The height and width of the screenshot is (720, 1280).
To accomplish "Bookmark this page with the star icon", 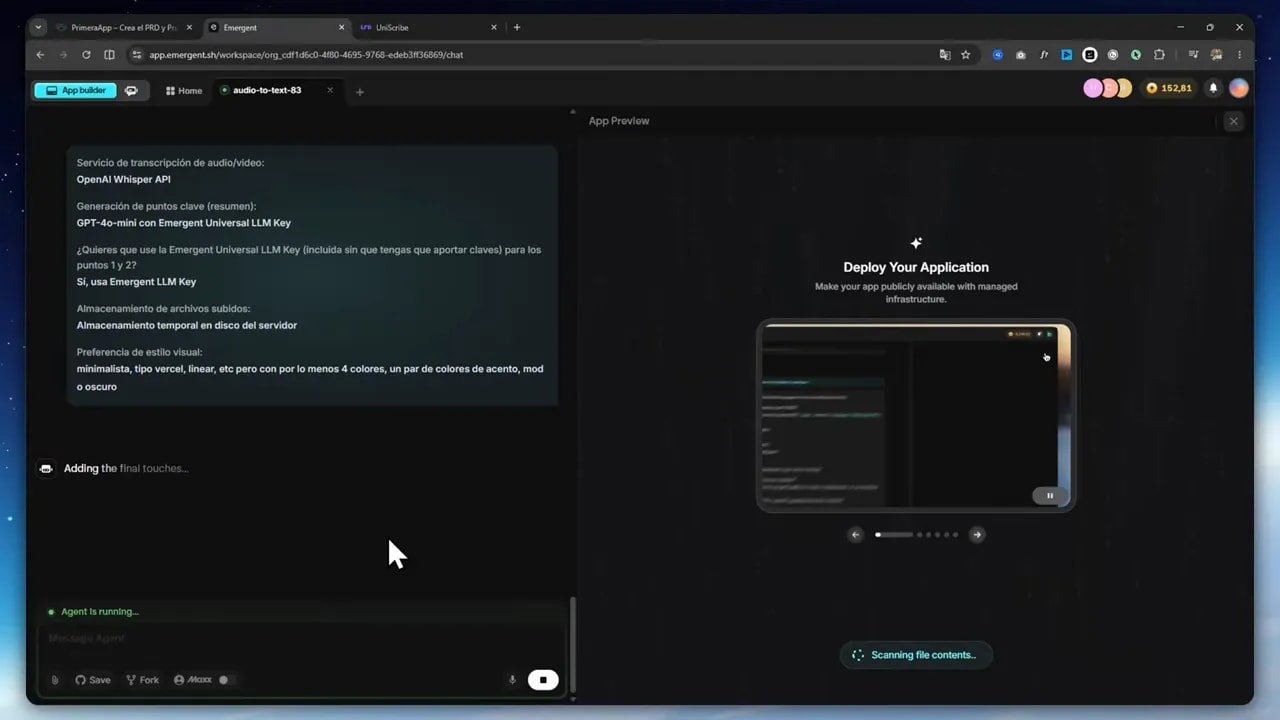I will [966, 55].
